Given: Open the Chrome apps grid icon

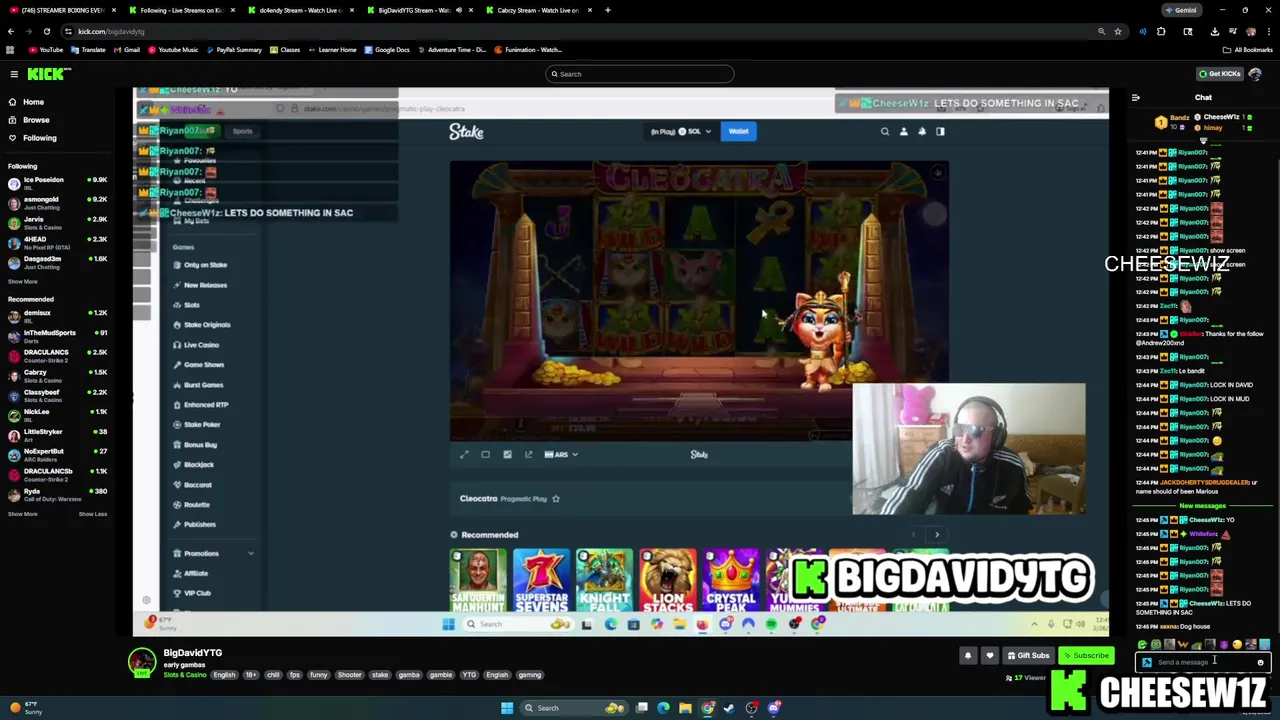Looking at the screenshot, I should pyautogui.click(x=10, y=49).
